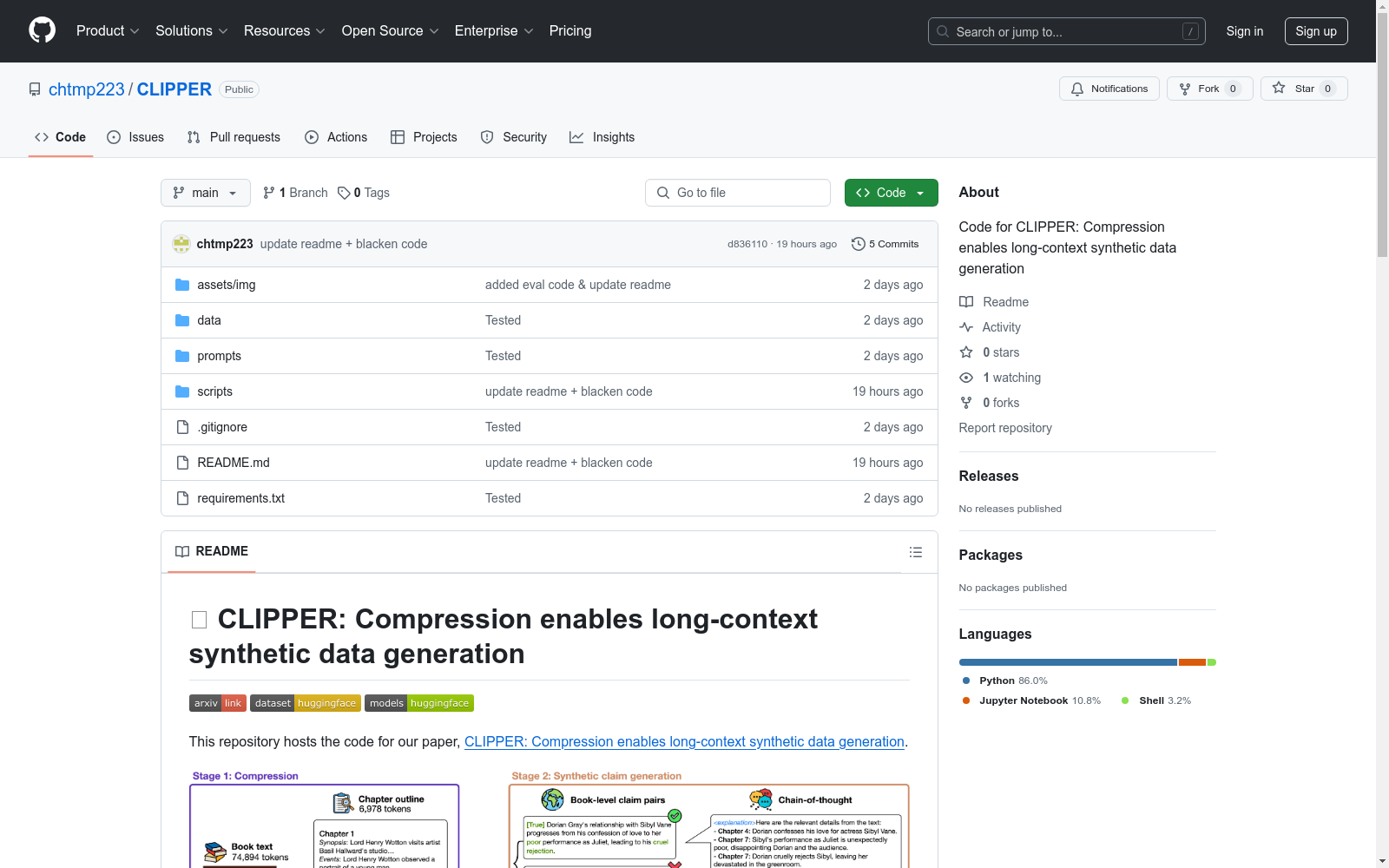The image size is (1389, 868).
Task: Click the Go to file search field
Action: 738,193
